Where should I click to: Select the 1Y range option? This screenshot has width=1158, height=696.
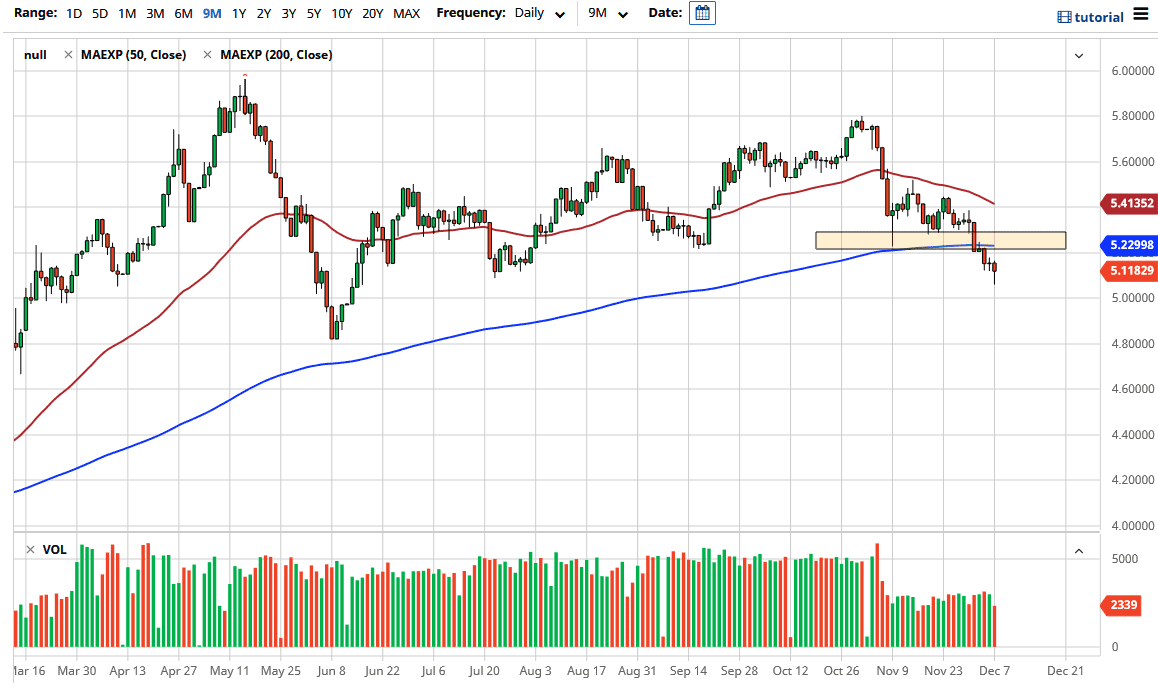click(238, 13)
